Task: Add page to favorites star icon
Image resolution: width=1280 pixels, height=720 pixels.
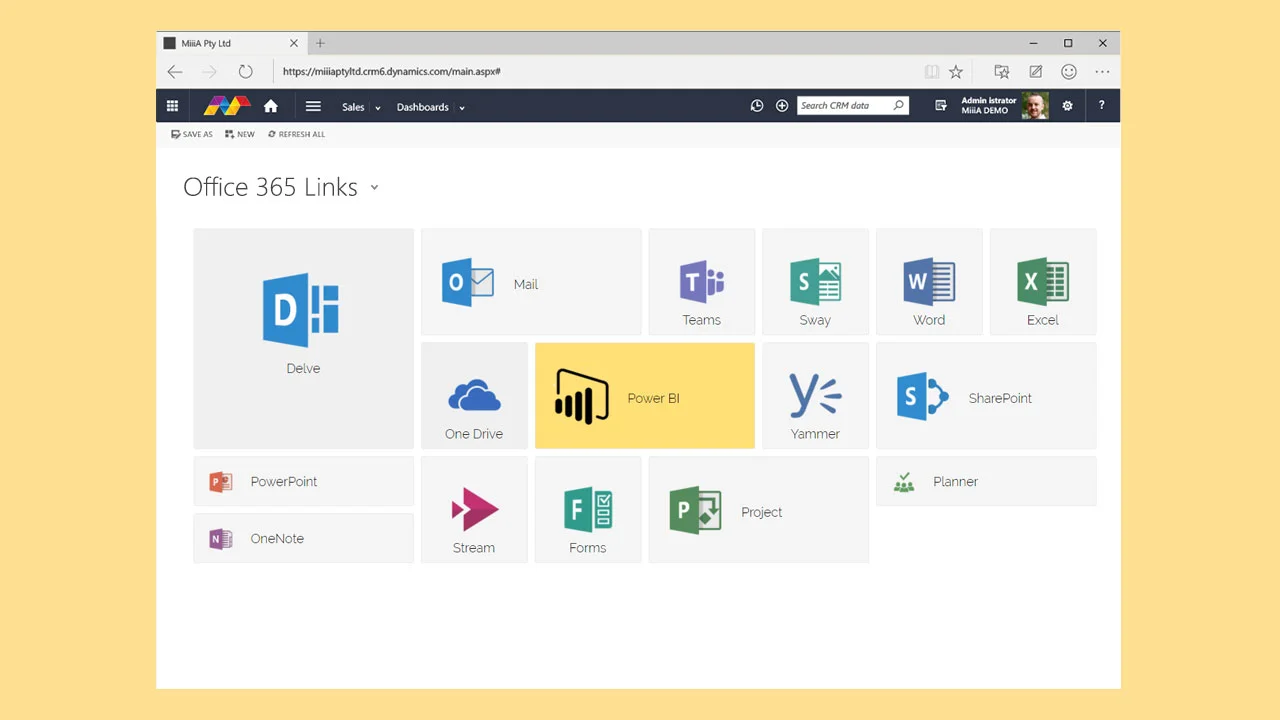Action: coord(956,72)
